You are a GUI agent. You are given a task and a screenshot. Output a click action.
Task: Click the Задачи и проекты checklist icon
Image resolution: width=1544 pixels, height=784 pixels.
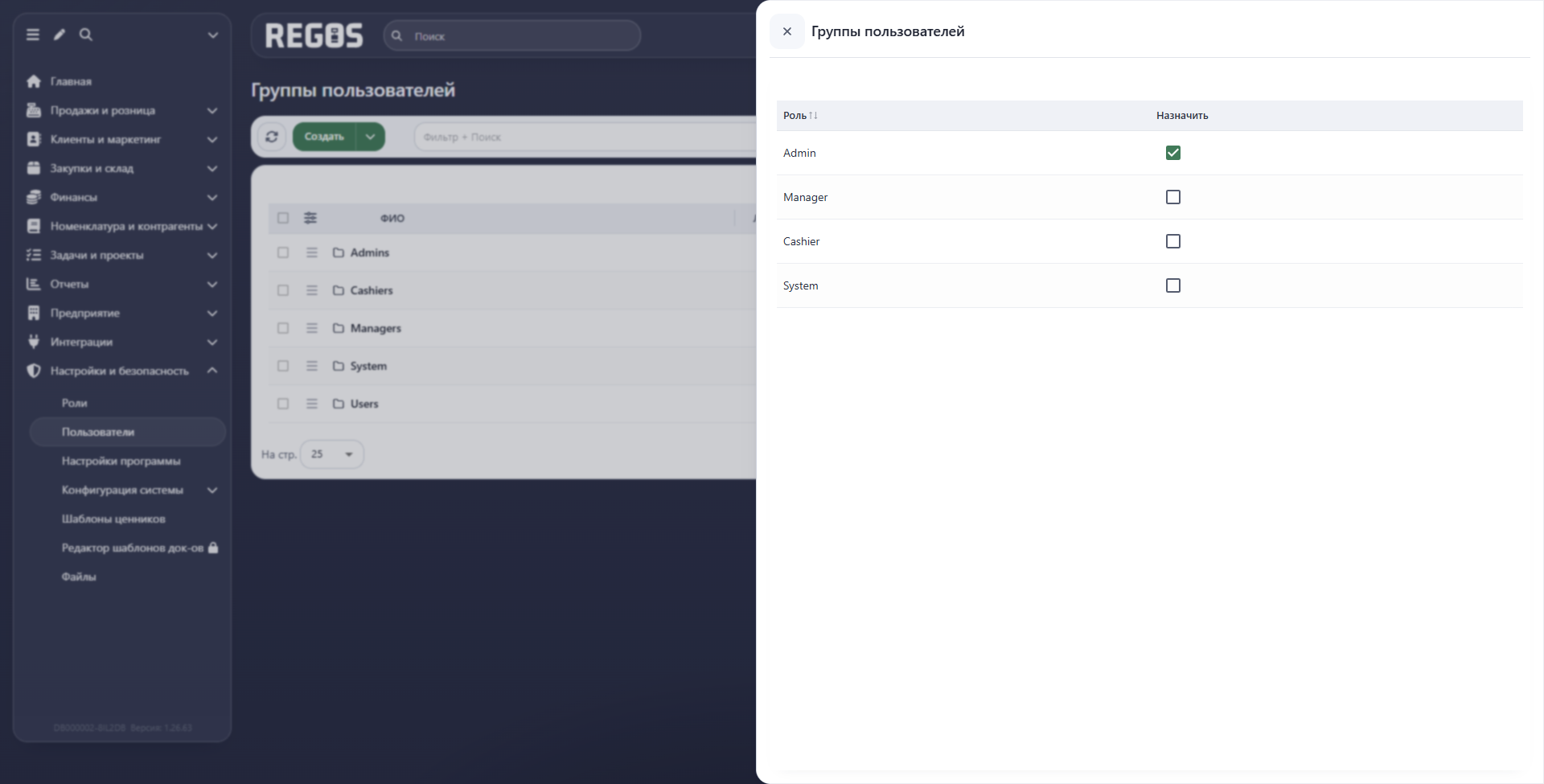(x=34, y=255)
